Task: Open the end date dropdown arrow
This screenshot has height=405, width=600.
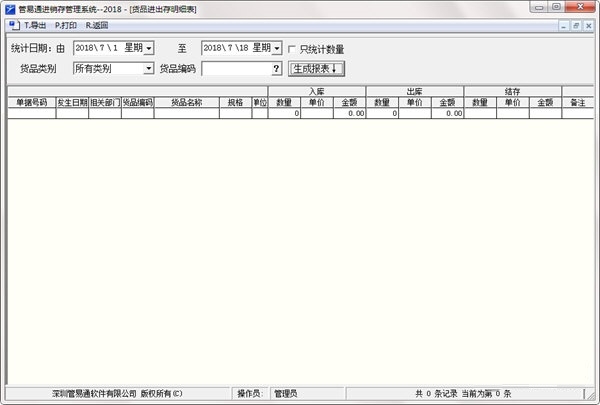Action: [x=277, y=49]
